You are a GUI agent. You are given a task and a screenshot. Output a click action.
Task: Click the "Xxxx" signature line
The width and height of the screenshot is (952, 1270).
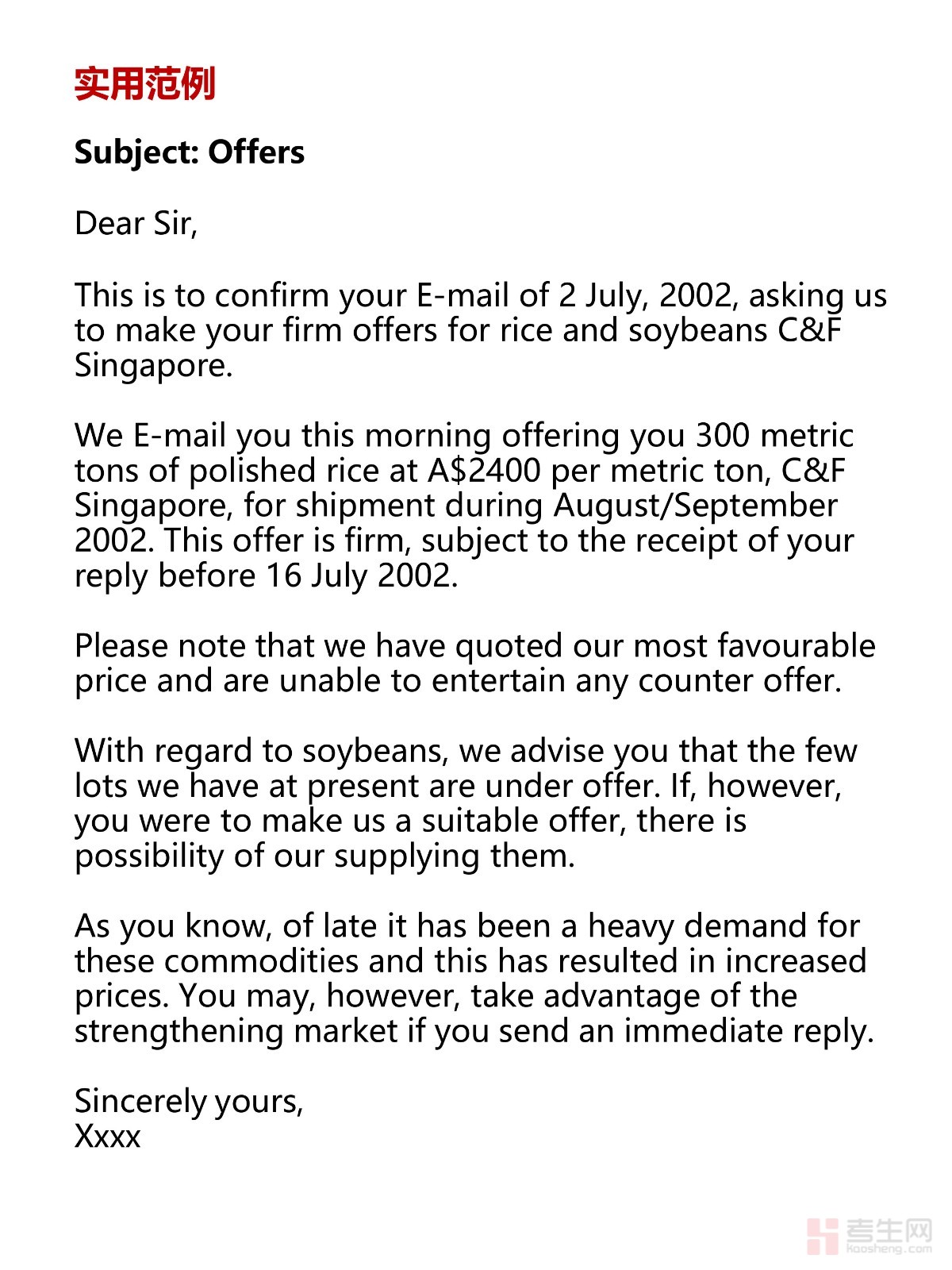(107, 1137)
